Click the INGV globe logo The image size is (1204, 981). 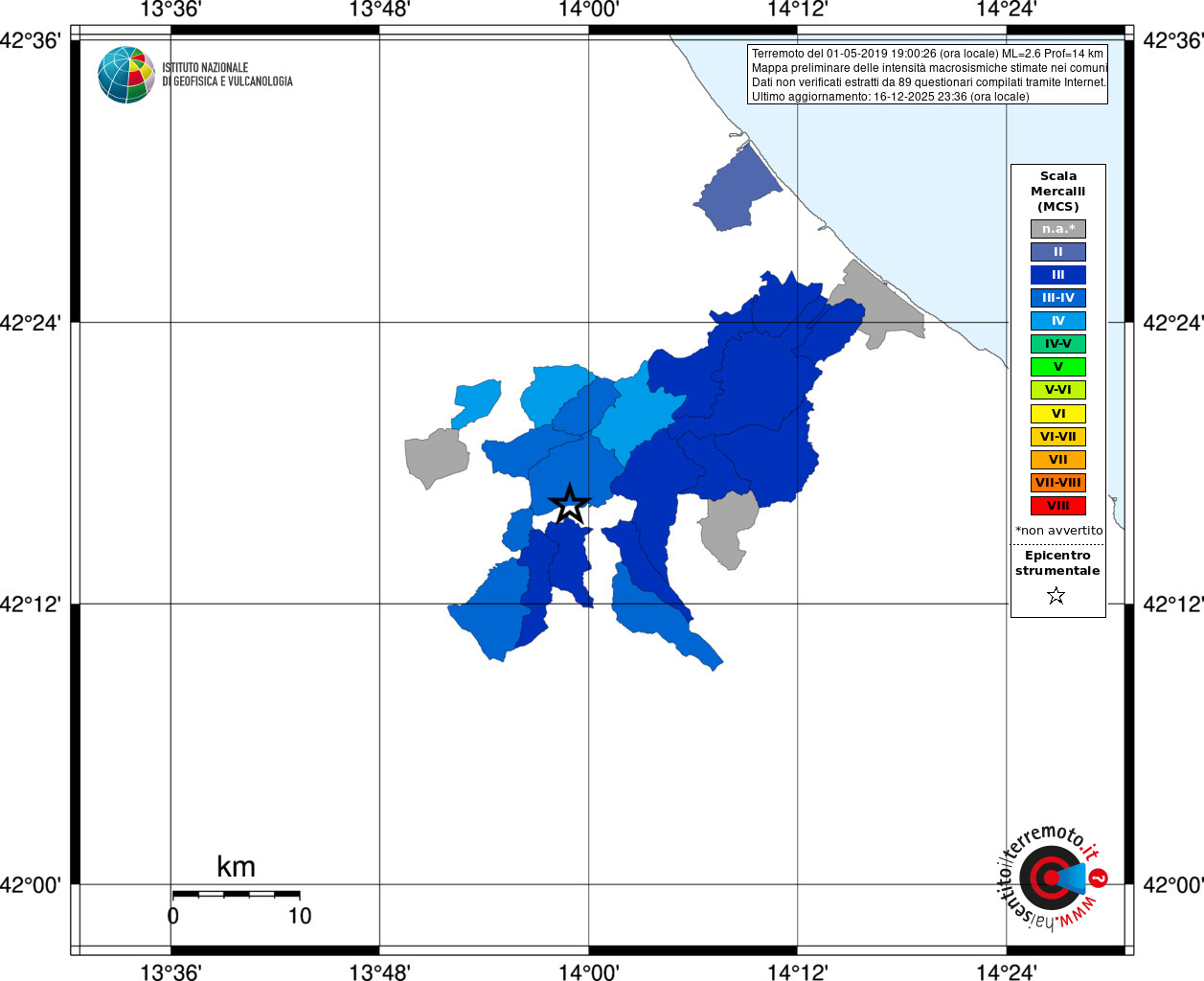[126, 75]
